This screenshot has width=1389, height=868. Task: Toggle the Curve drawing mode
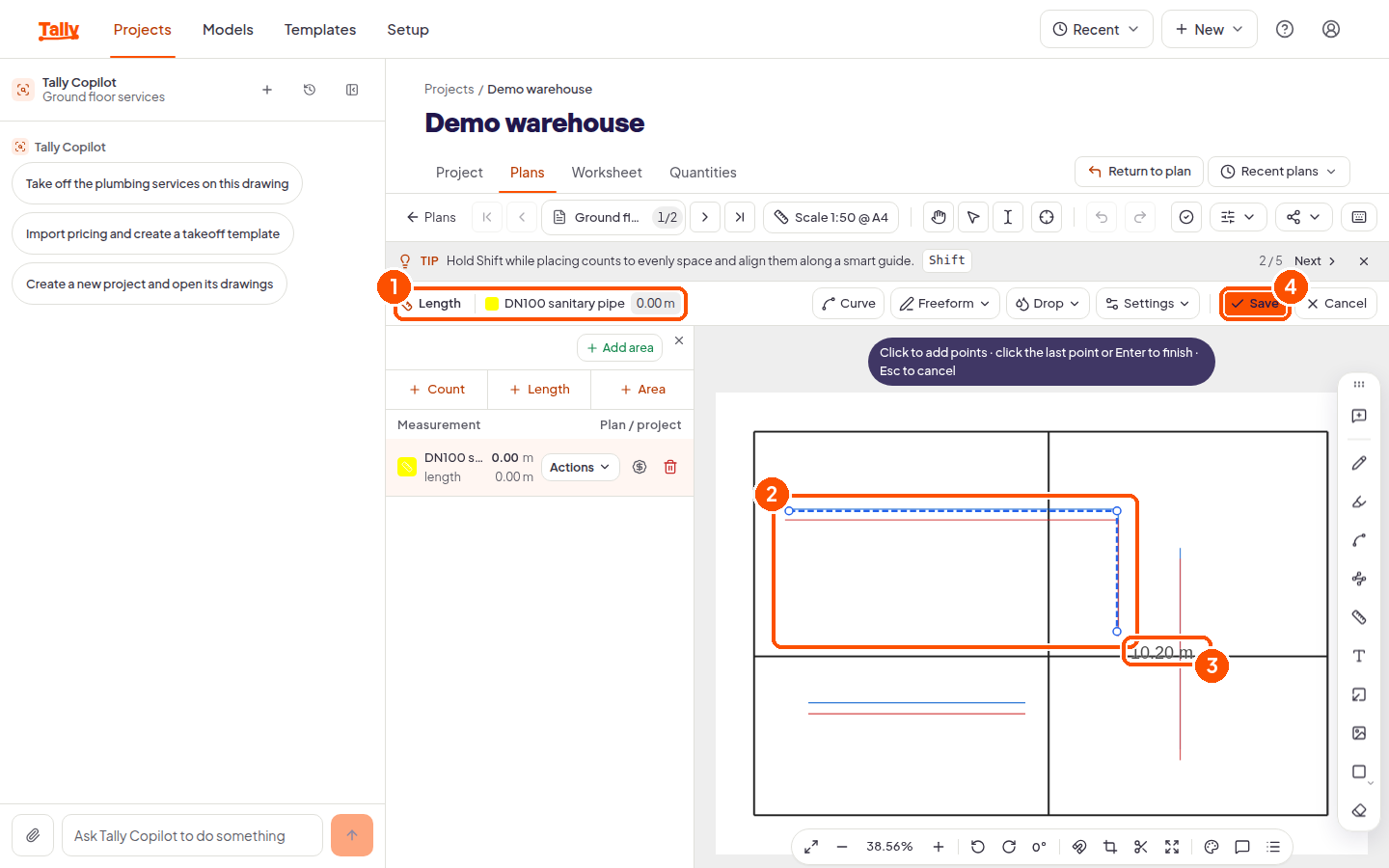coord(849,303)
